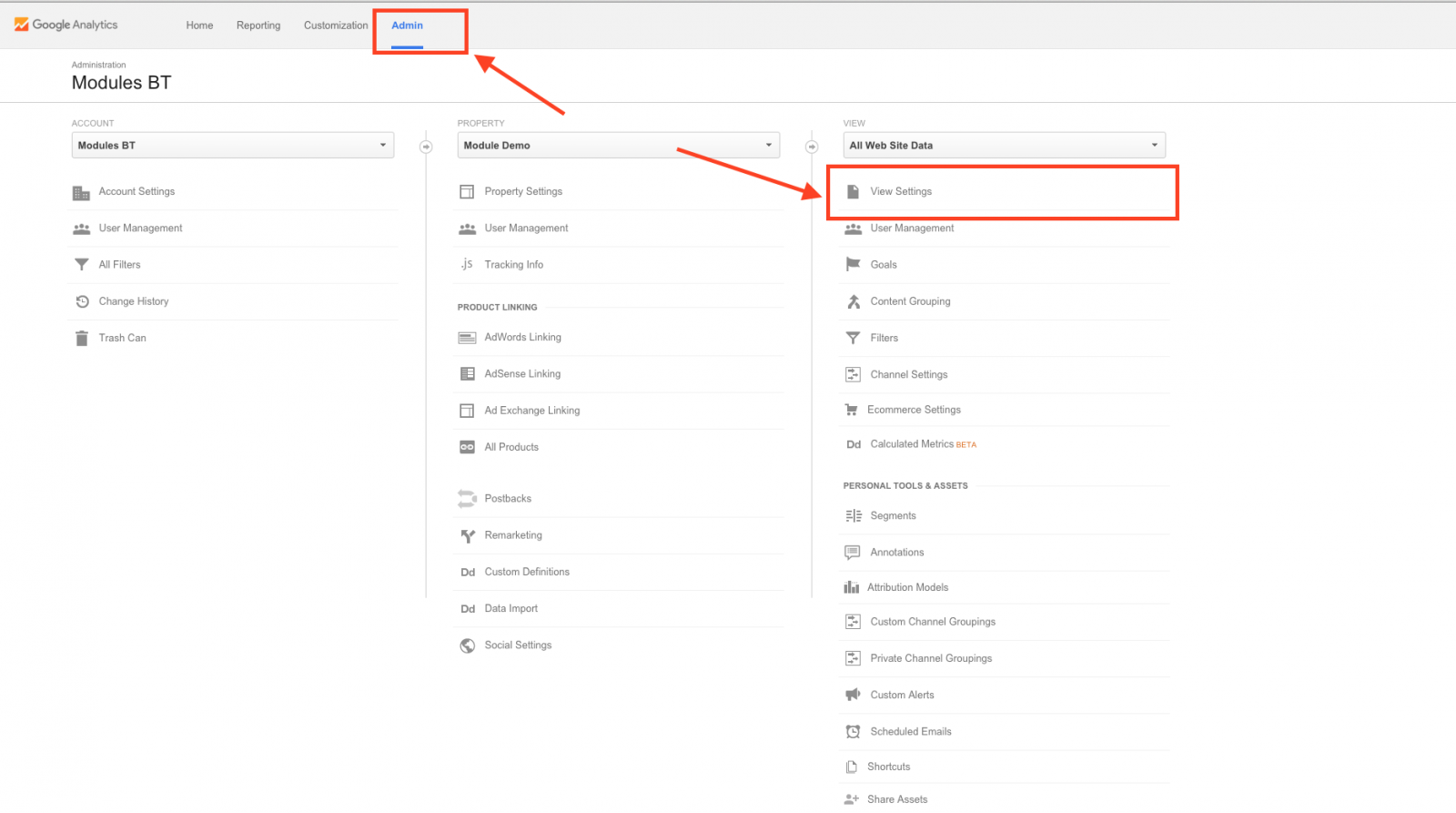Click the All Products link icon
Screen dimensions: 1456x813
point(467,447)
